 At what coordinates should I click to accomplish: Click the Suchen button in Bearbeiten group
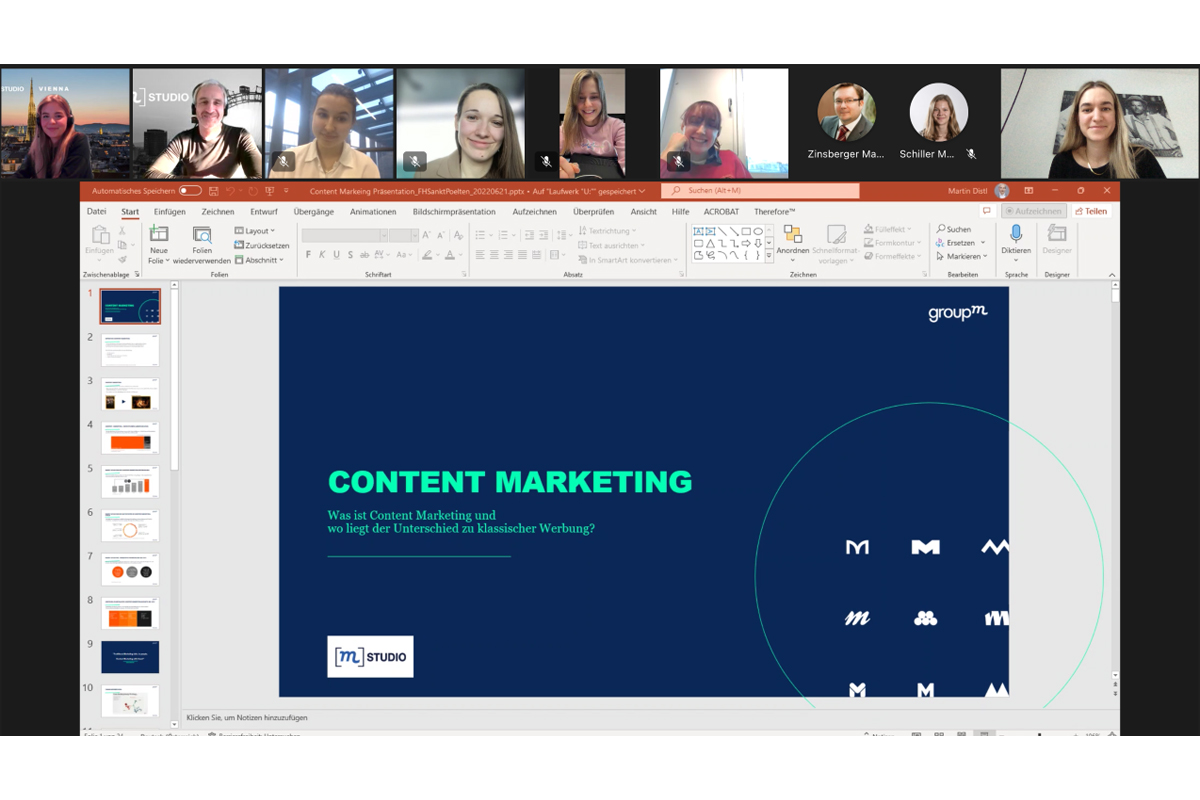(x=953, y=229)
